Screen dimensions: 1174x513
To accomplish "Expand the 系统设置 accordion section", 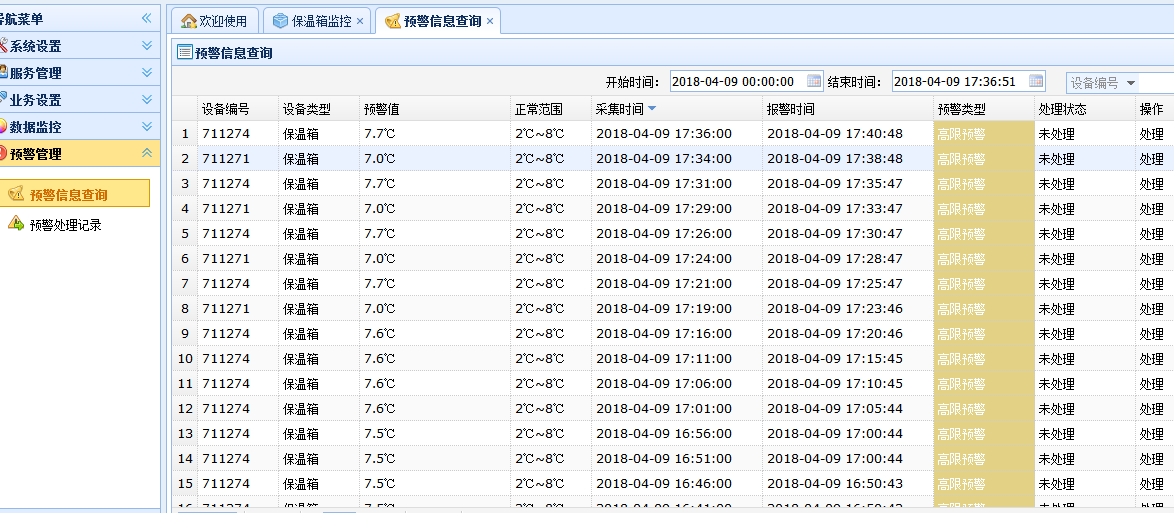I will tap(147, 46).
